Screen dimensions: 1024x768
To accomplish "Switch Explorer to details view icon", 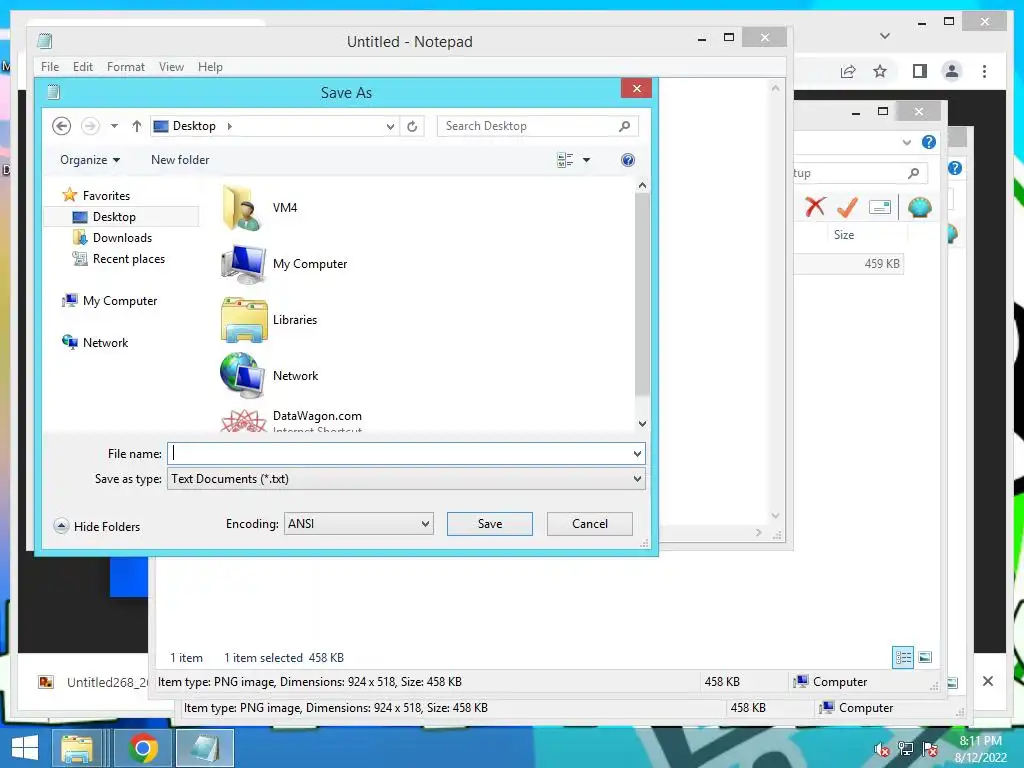I will pos(903,657).
